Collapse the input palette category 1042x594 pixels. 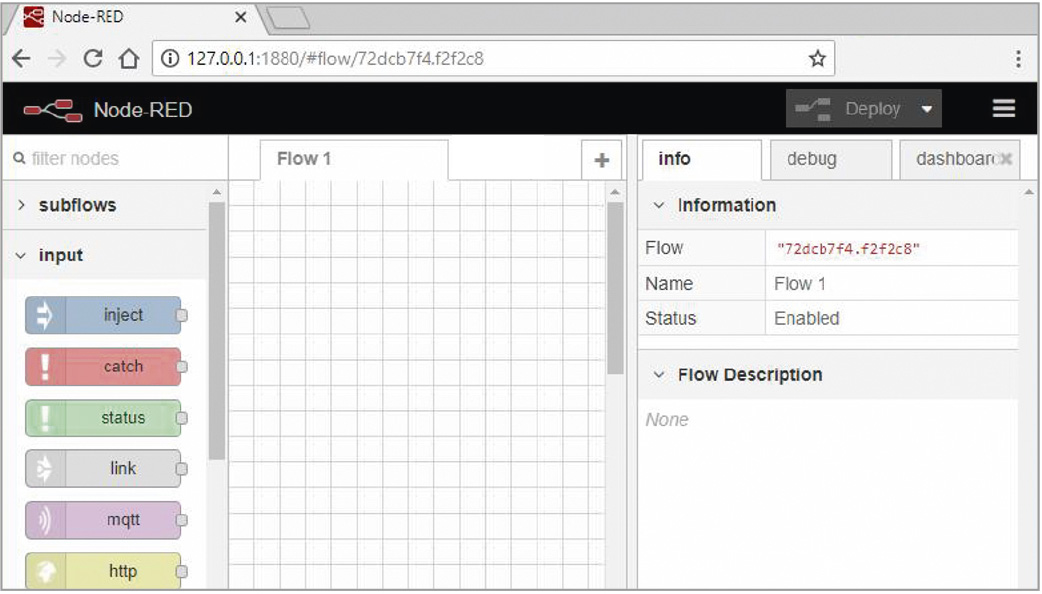pyautogui.click(x=106, y=255)
